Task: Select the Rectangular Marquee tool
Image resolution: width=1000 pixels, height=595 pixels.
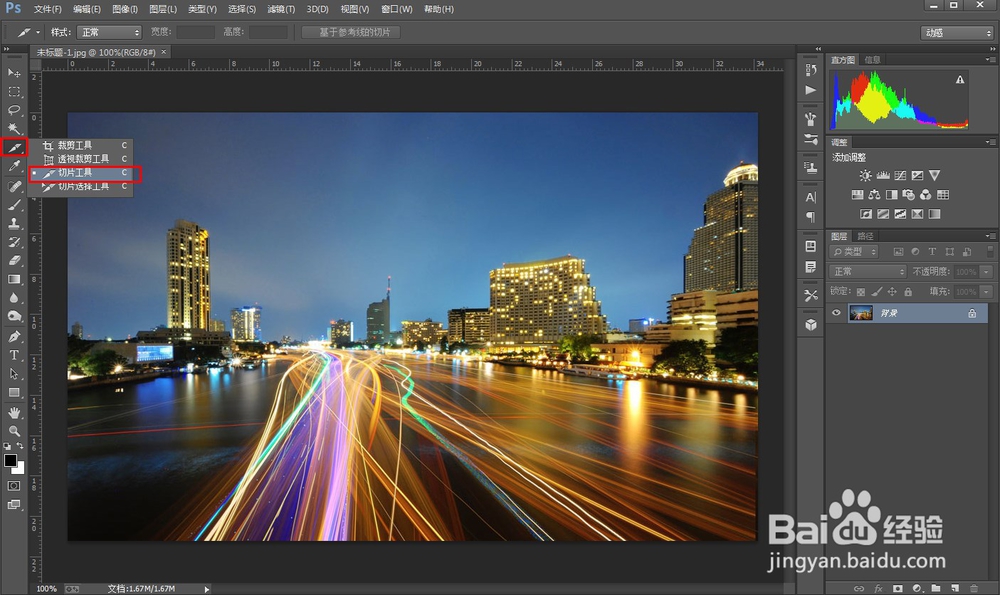Action: click(14, 91)
